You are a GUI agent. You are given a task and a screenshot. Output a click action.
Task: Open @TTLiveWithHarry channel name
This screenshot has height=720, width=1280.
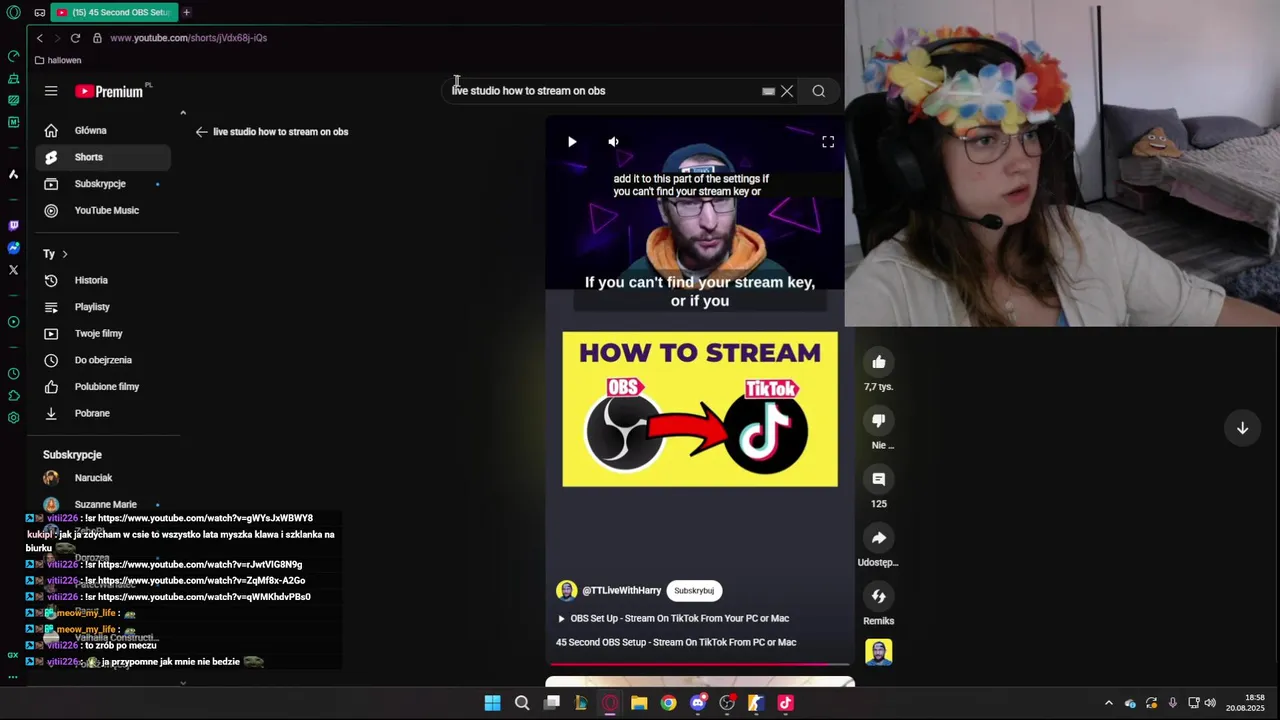pyautogui.click(x=621, y=591)
